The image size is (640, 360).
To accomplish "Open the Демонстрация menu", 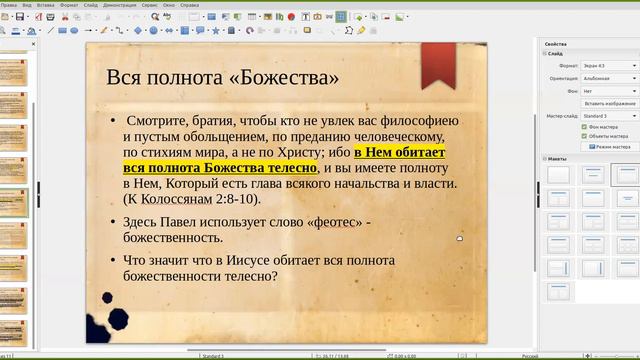I will tap(120, 5).
